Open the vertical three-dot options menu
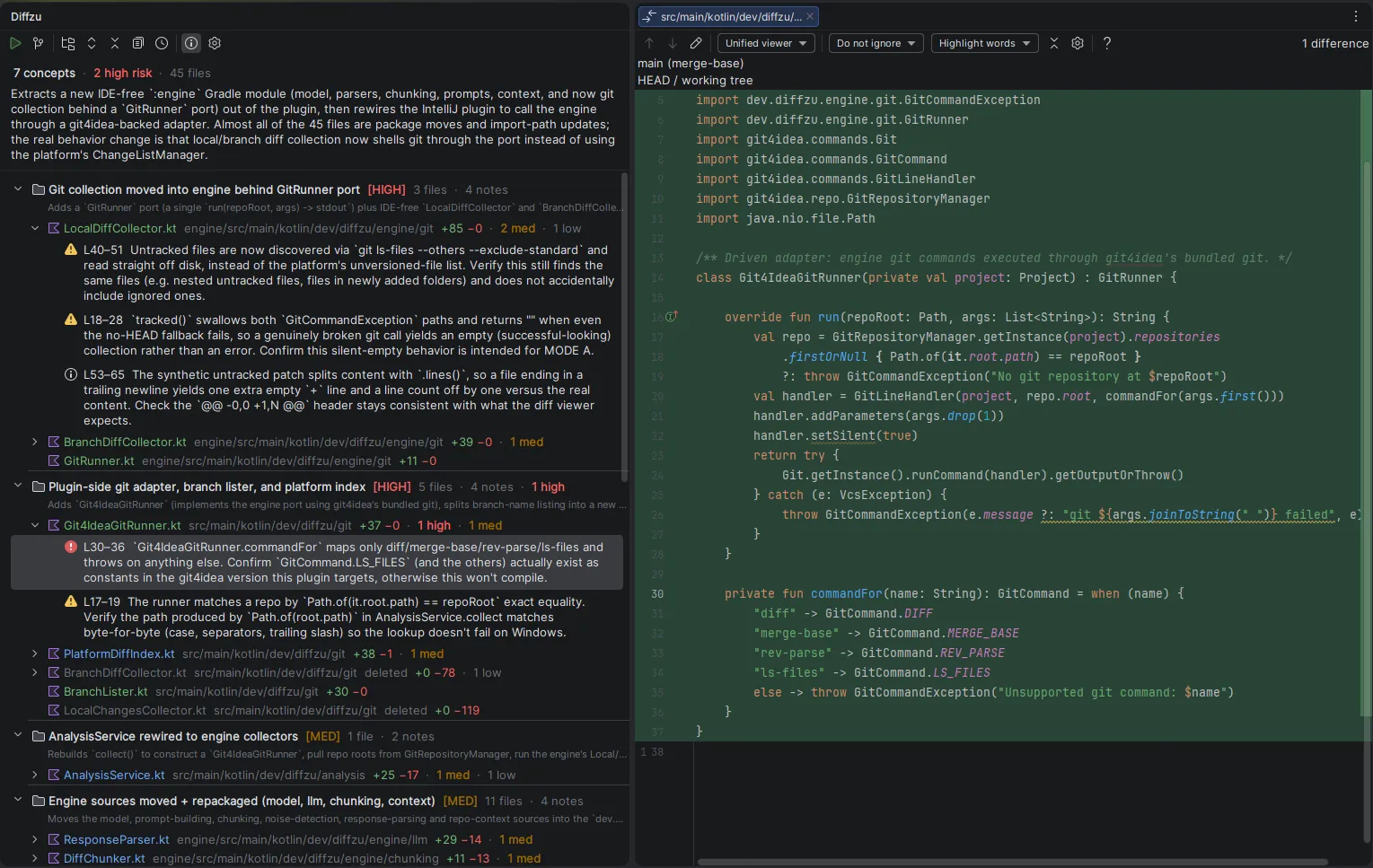1373x868 pixels. (x=1356, y=16)
